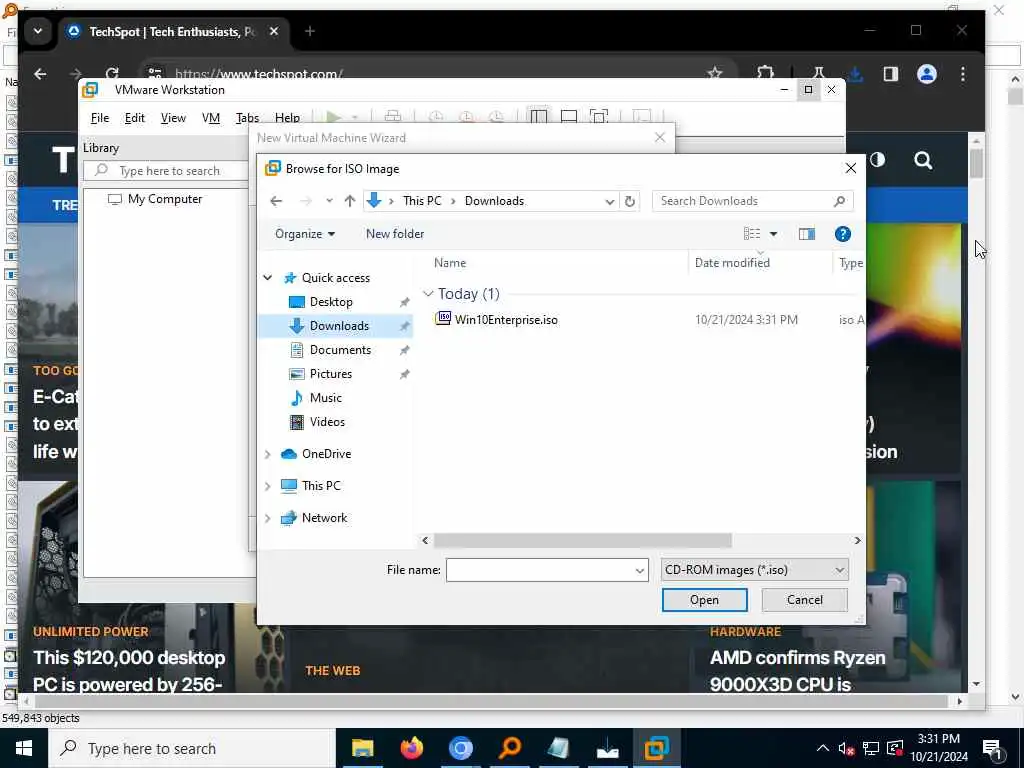Cancel the Browse for ISO Image dialog
This screenshot has height=768, width=1024.
[x=804, y=600]
